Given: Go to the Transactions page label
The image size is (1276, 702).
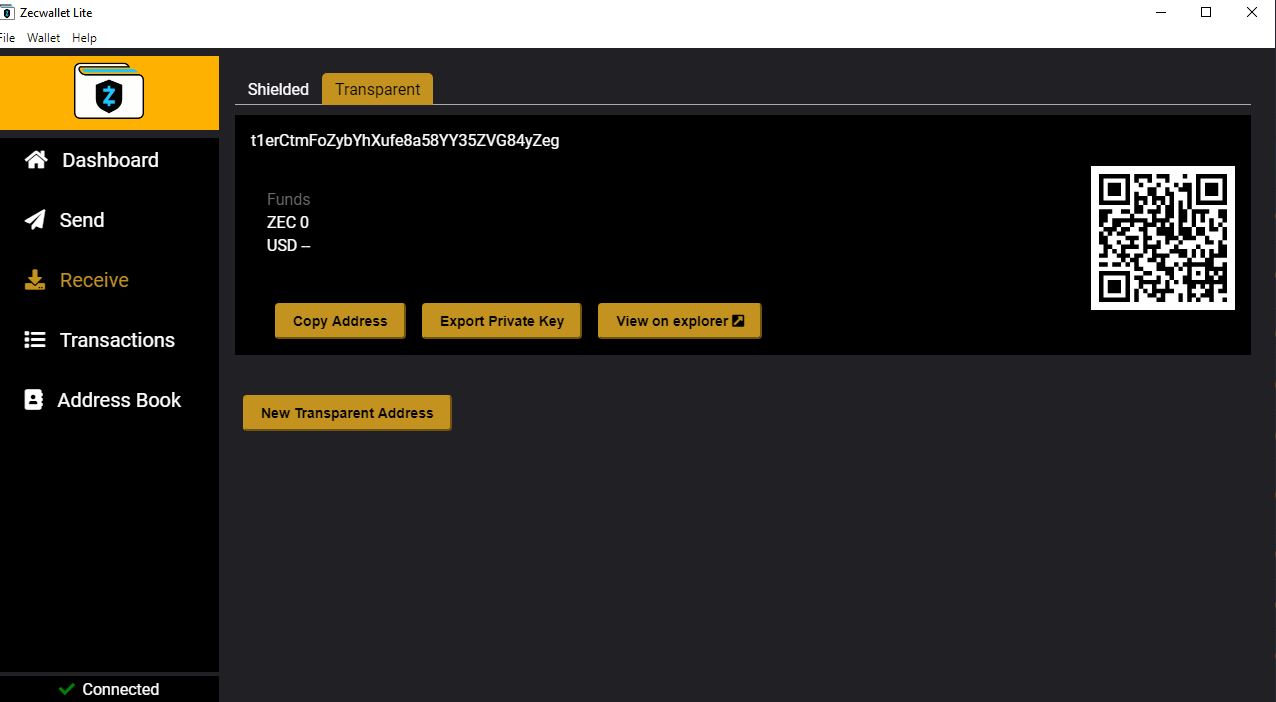Looking at the screenshot, I should point(117,340).
